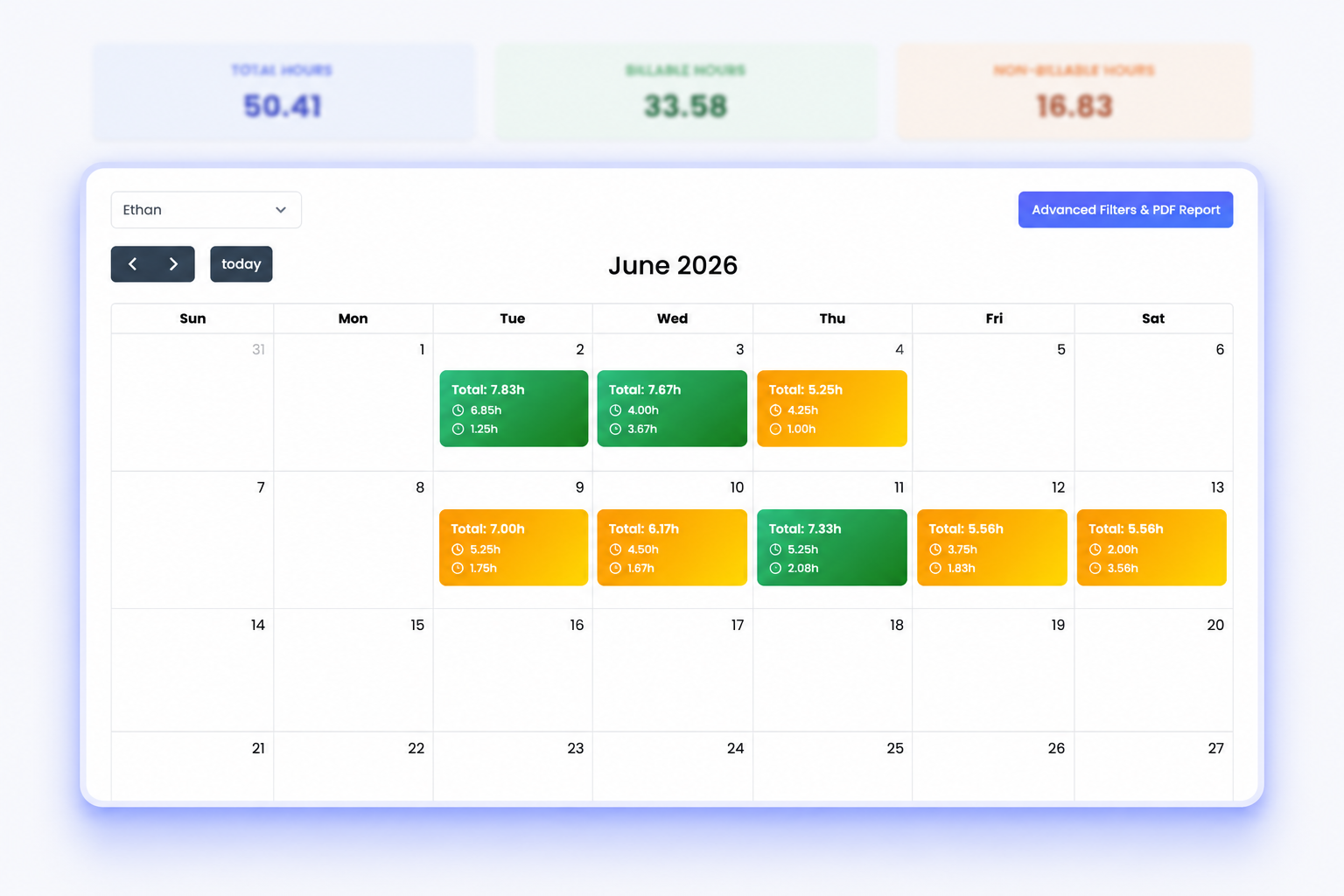Screen dimensions: 1344x896
Task: Open Advanced Filters & PDF Report
Action: tap(1125, 210)
